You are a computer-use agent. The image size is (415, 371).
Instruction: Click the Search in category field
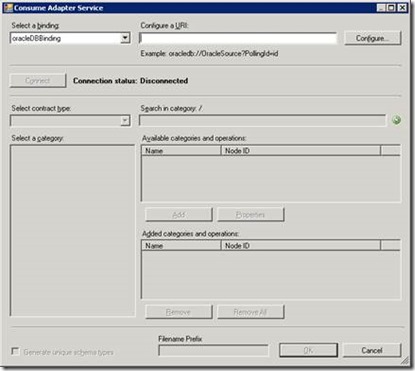tap(262, 120)
